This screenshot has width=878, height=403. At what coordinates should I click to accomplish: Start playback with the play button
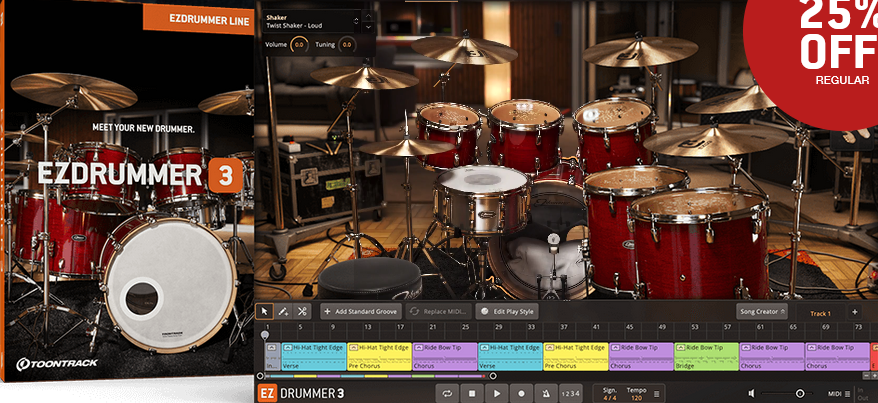[496, 393]
